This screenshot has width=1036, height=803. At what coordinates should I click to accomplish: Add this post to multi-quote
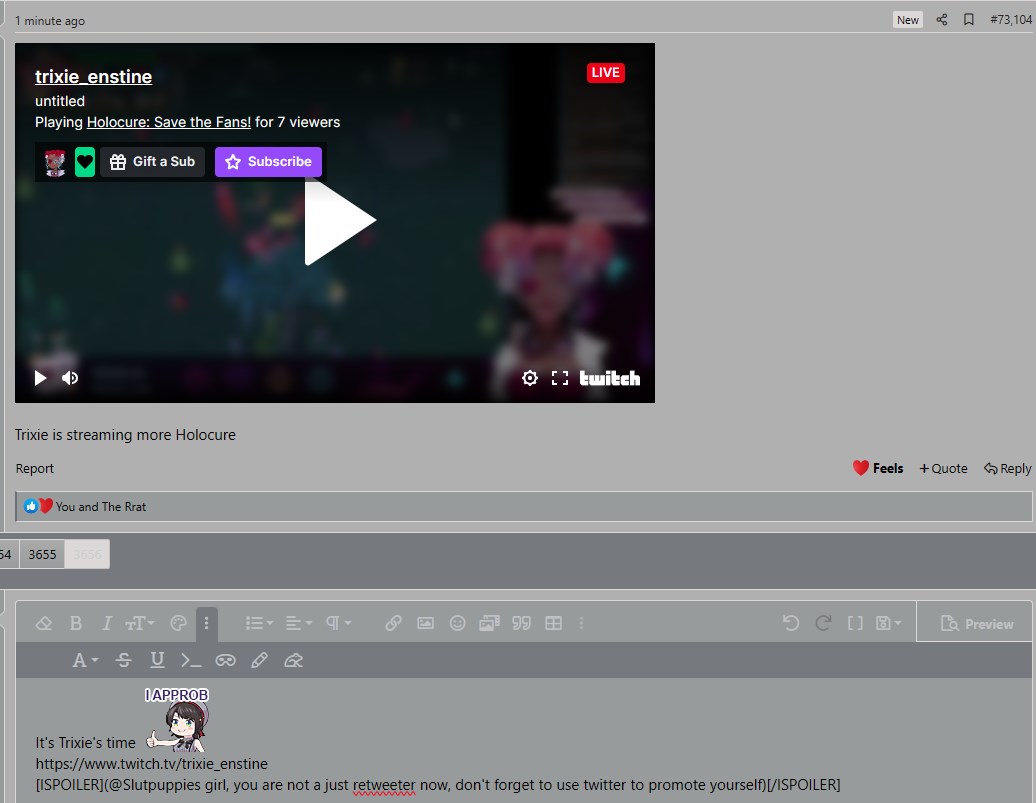[x=944, y=469]
